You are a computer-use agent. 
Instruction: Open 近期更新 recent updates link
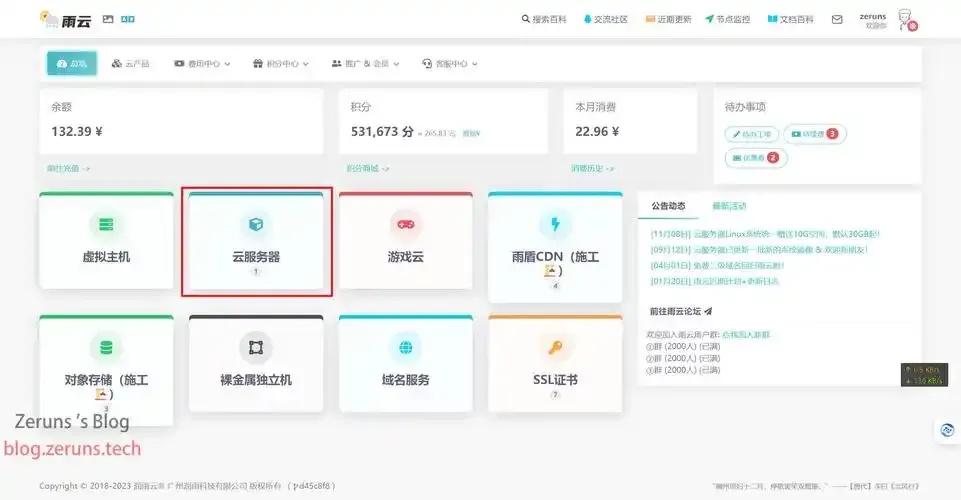point(668,20)
